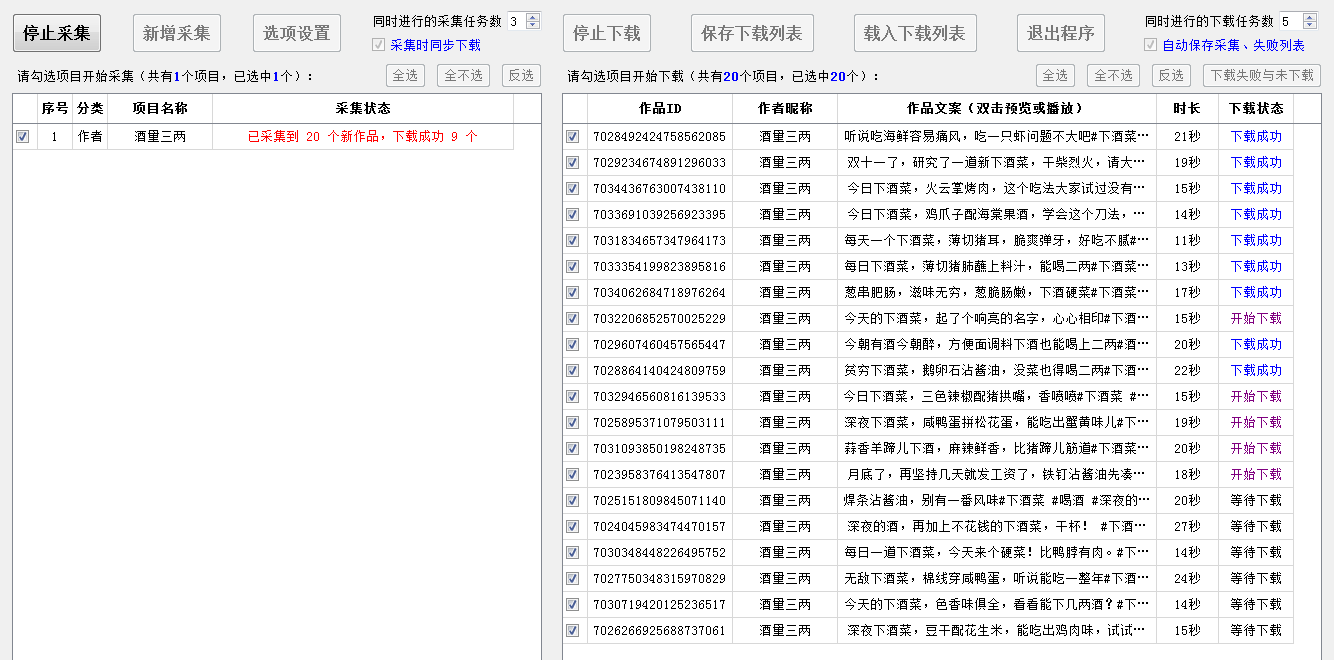Uncheck collection item 1 酒里三两 checkbox

(x=23, y=137)
